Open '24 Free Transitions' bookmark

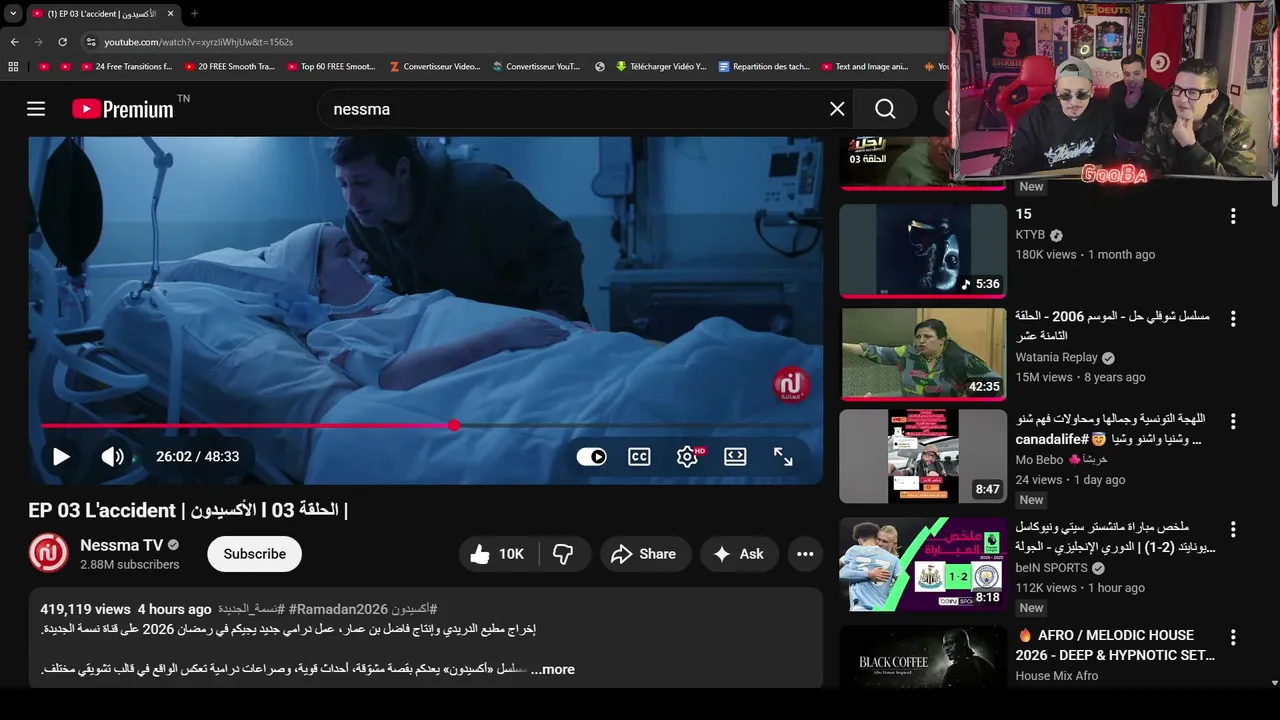(127, 67)
